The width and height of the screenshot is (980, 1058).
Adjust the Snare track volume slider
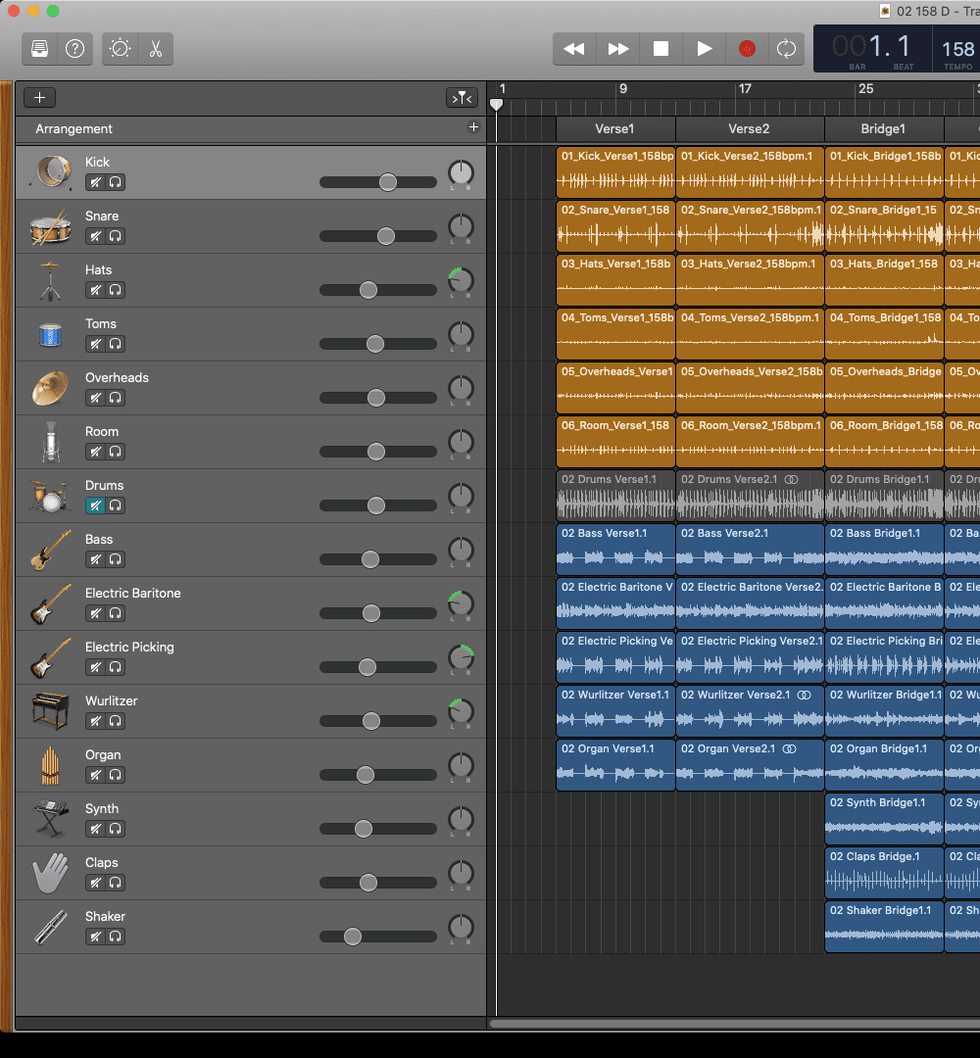386,236
